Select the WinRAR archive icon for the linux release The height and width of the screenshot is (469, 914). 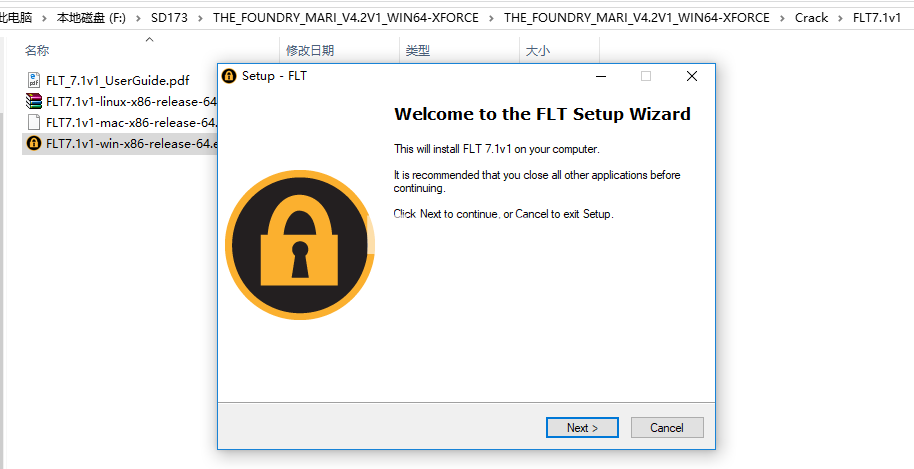(34, 101)
